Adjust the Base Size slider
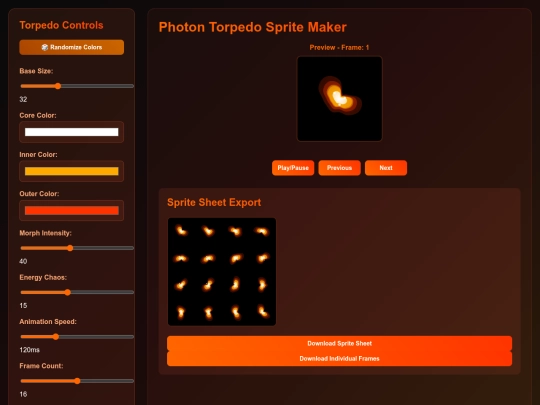This screenshot has width=540, height=405. coord(77,86)
